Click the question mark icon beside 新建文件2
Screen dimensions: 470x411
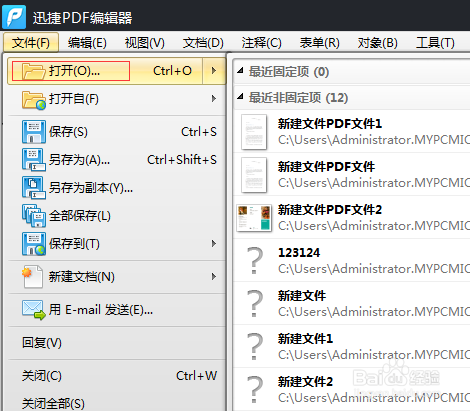(x=255, y=389)
